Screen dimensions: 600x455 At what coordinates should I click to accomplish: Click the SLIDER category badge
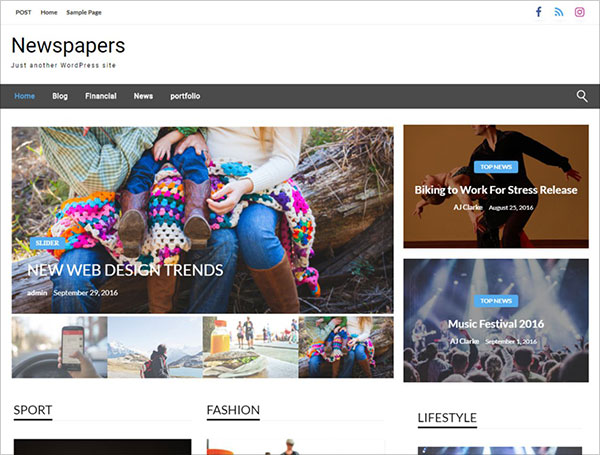coord(47,243)
